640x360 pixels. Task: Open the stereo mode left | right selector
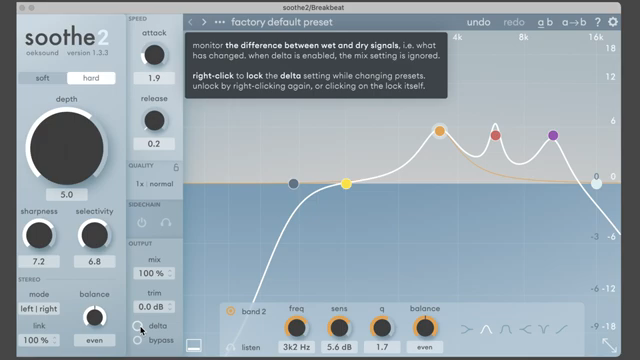[39, 309]
